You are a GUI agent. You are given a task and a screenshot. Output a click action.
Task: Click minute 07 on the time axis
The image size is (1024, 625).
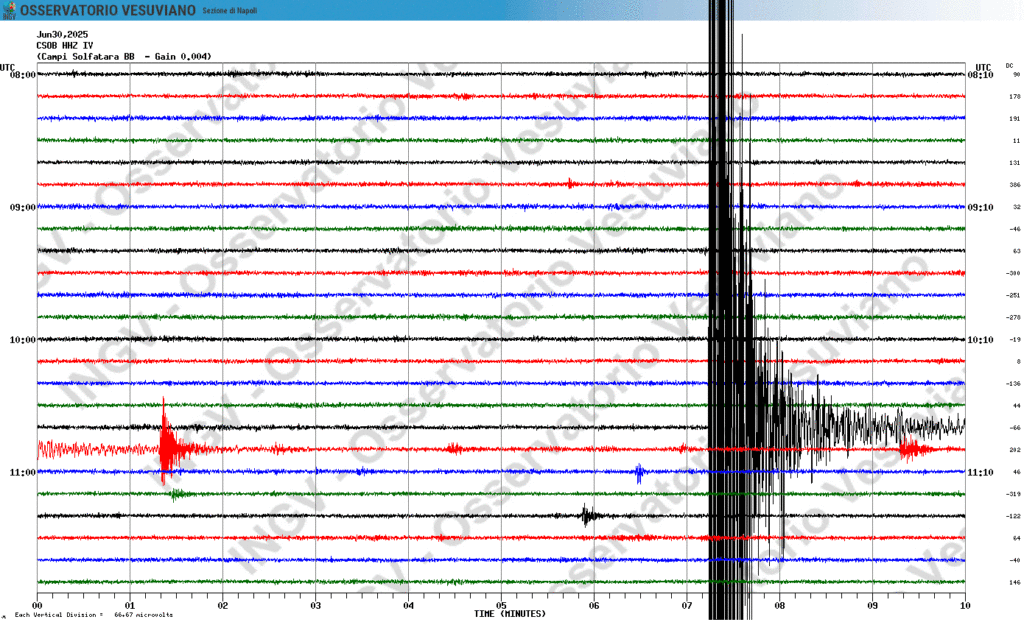(686, 606)
